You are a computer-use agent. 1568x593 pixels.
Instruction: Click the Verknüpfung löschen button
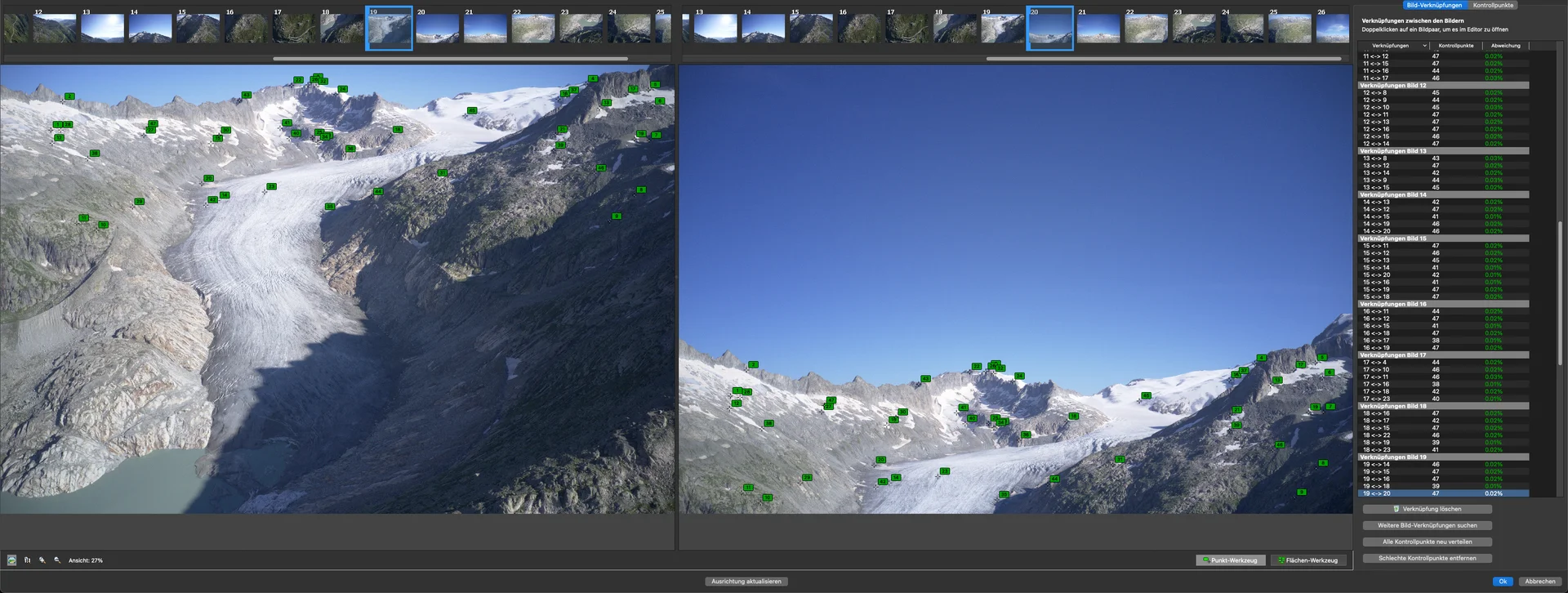point(1427,509)
